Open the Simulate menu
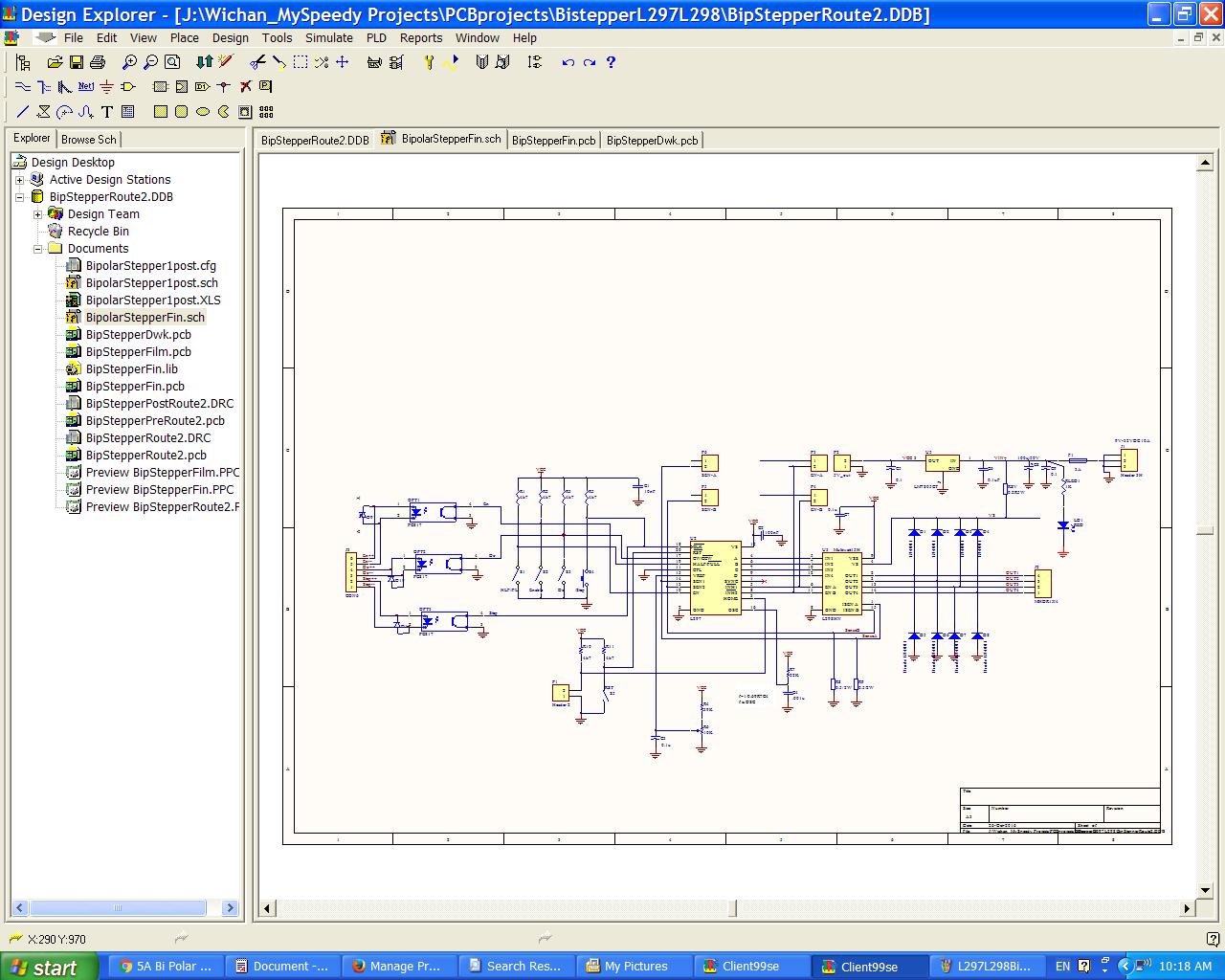This screenshot has width=1225, height=980. [329, 38]
